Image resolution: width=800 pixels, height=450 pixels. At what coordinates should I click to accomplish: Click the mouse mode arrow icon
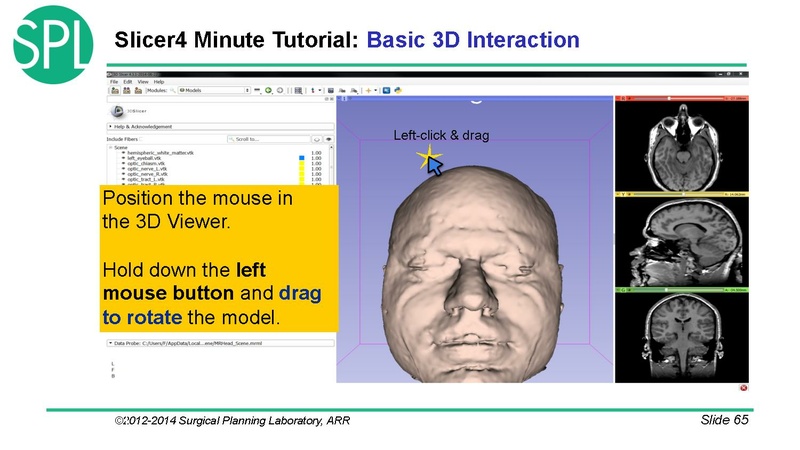pos(313,90)
